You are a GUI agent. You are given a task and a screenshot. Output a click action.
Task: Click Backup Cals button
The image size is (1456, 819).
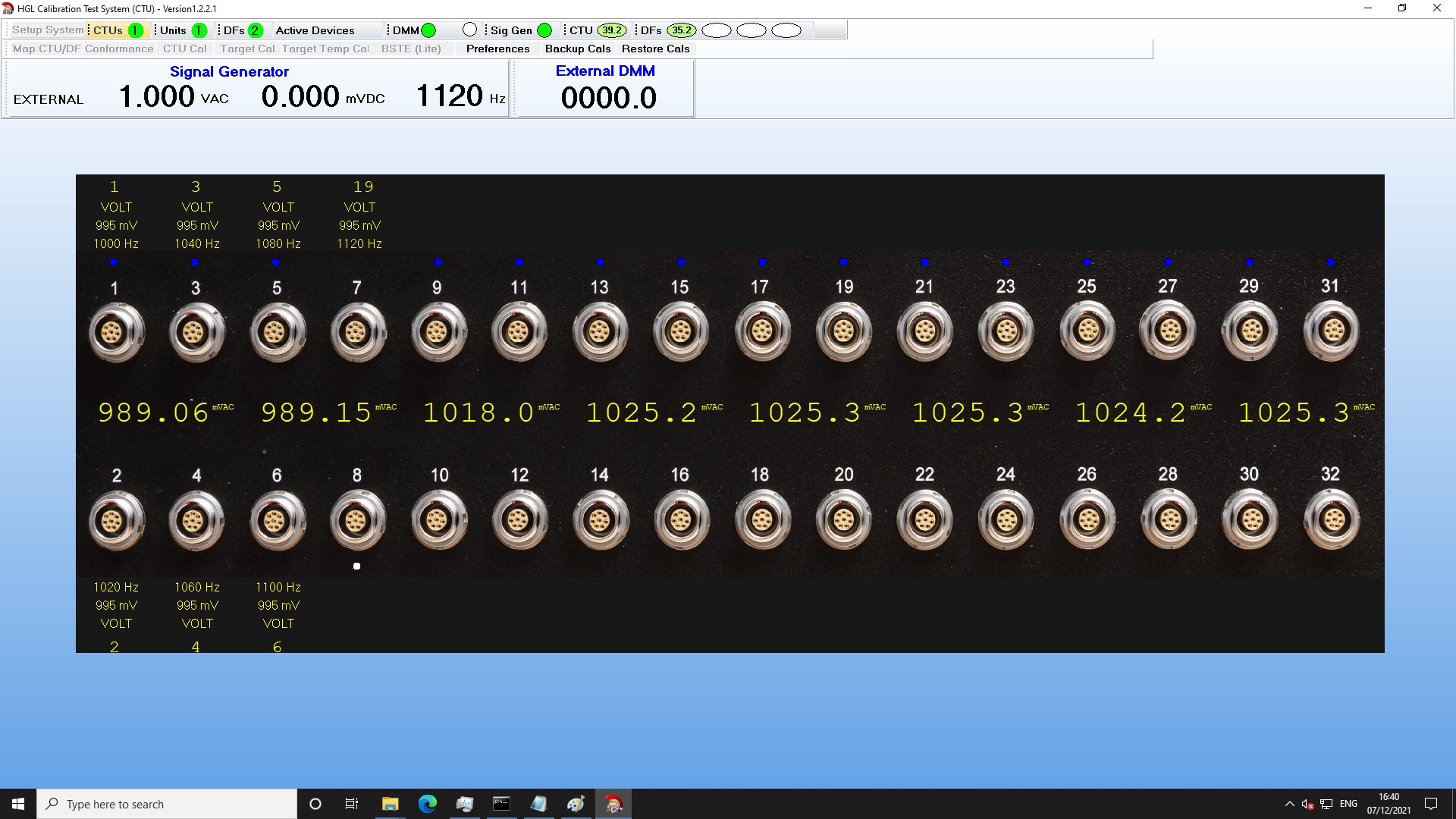point(577,49)
